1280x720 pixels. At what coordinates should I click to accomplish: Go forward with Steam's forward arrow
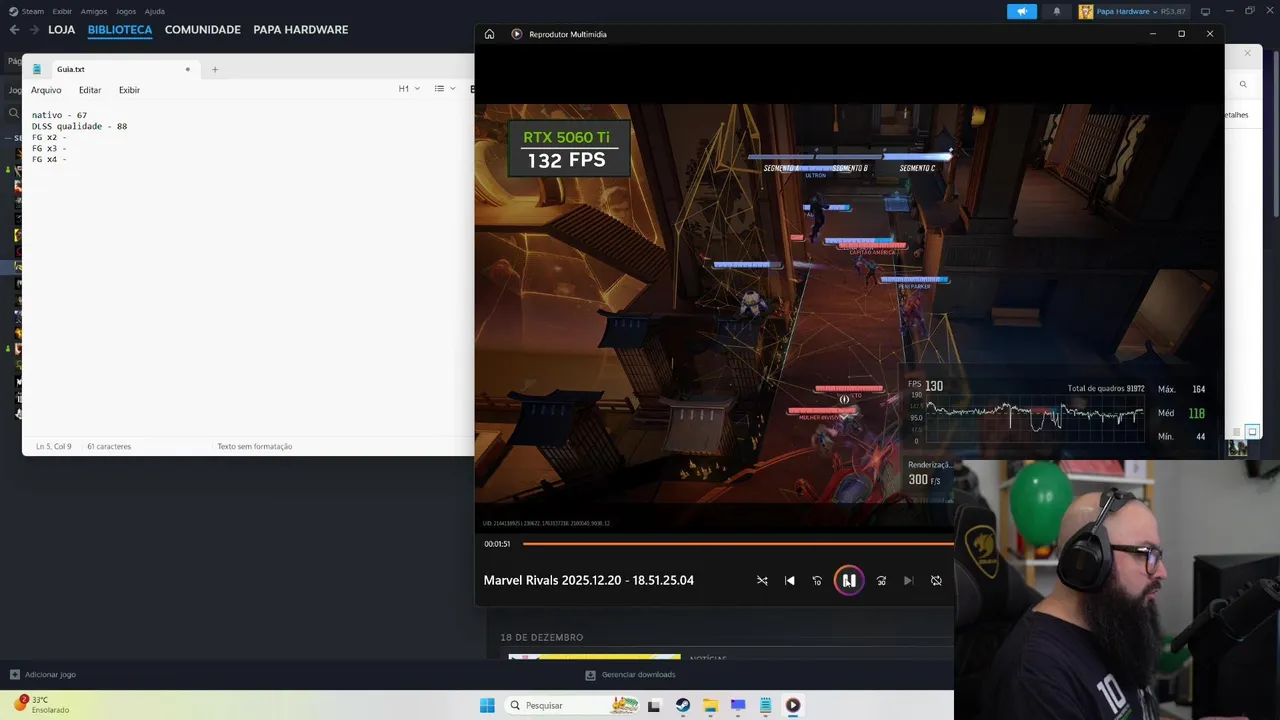[x=35, y=30]
